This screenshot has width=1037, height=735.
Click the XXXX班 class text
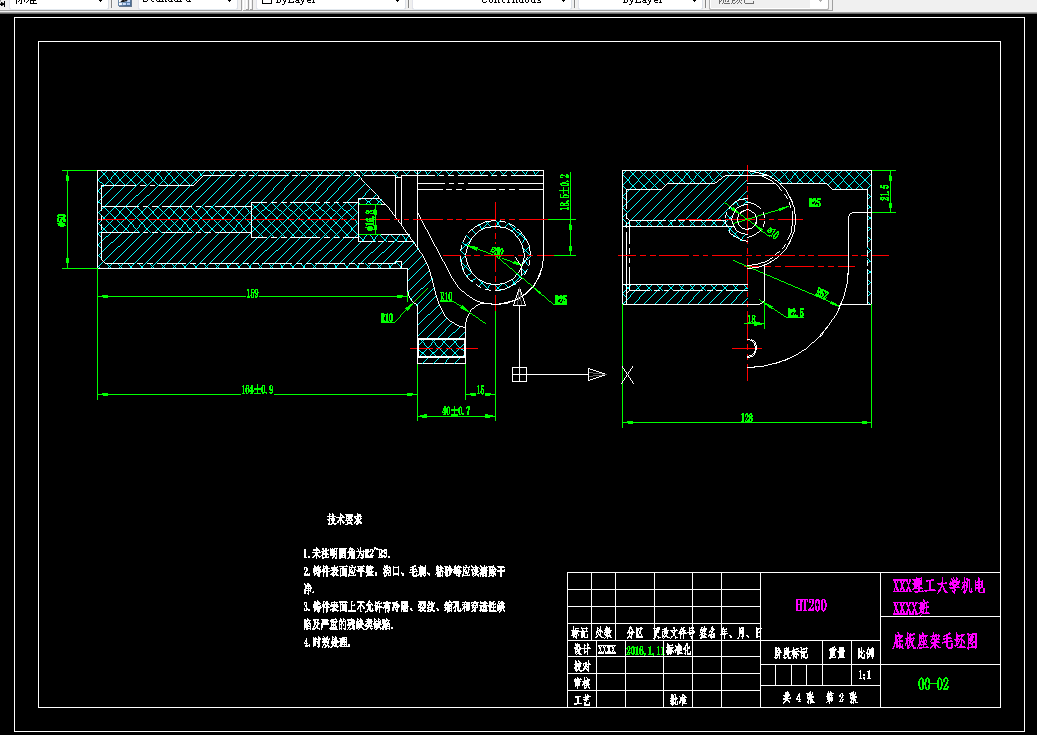pos(911,608)
